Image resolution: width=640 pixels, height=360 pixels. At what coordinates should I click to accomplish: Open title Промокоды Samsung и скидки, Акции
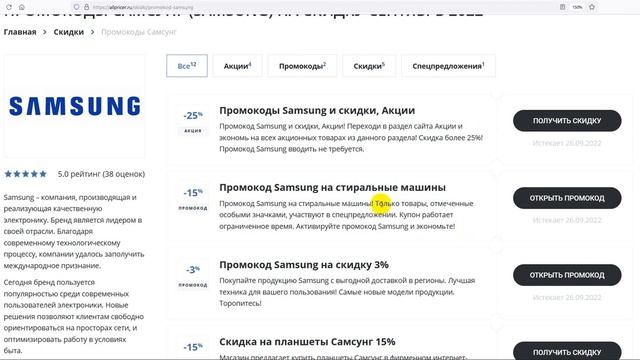point(317,110)
